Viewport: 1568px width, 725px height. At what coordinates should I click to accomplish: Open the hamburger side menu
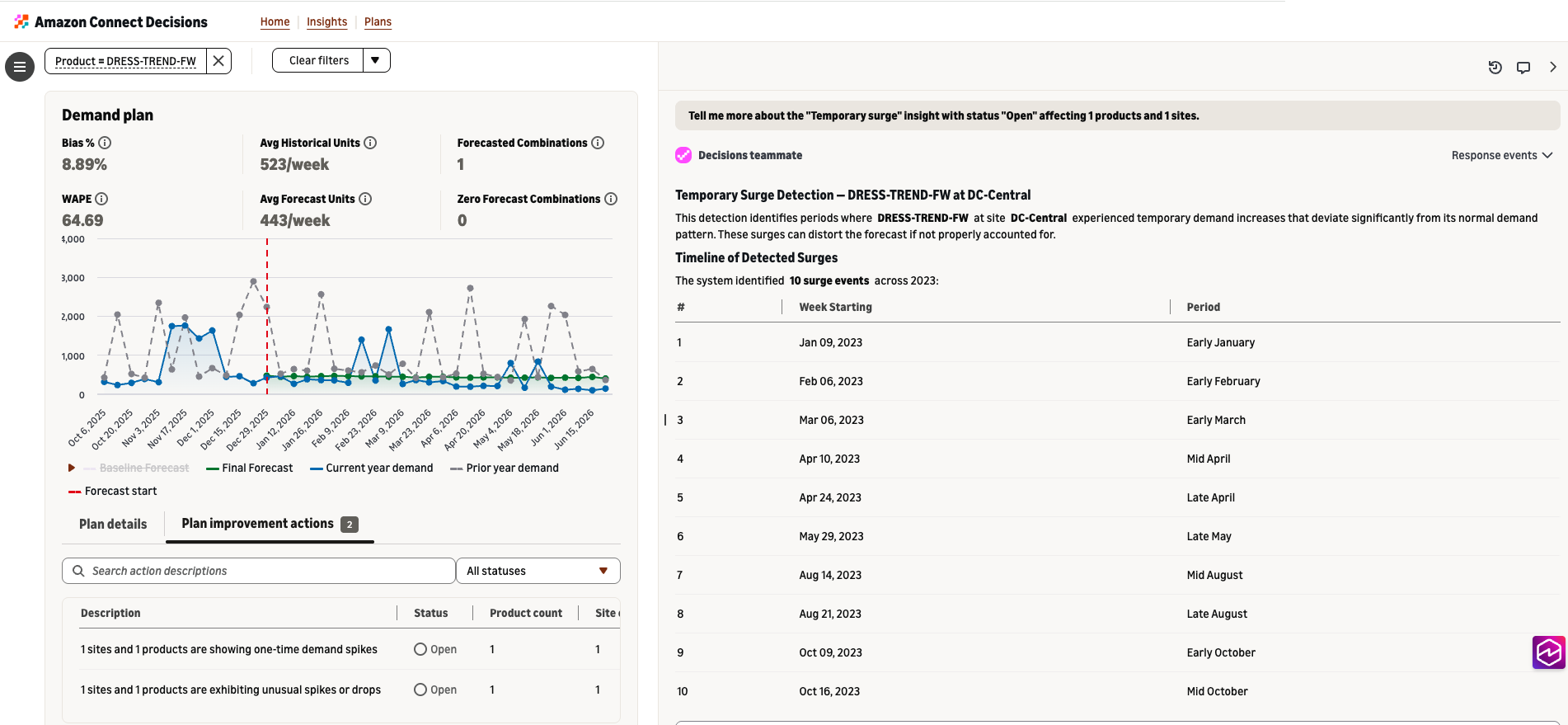[20, 67]
